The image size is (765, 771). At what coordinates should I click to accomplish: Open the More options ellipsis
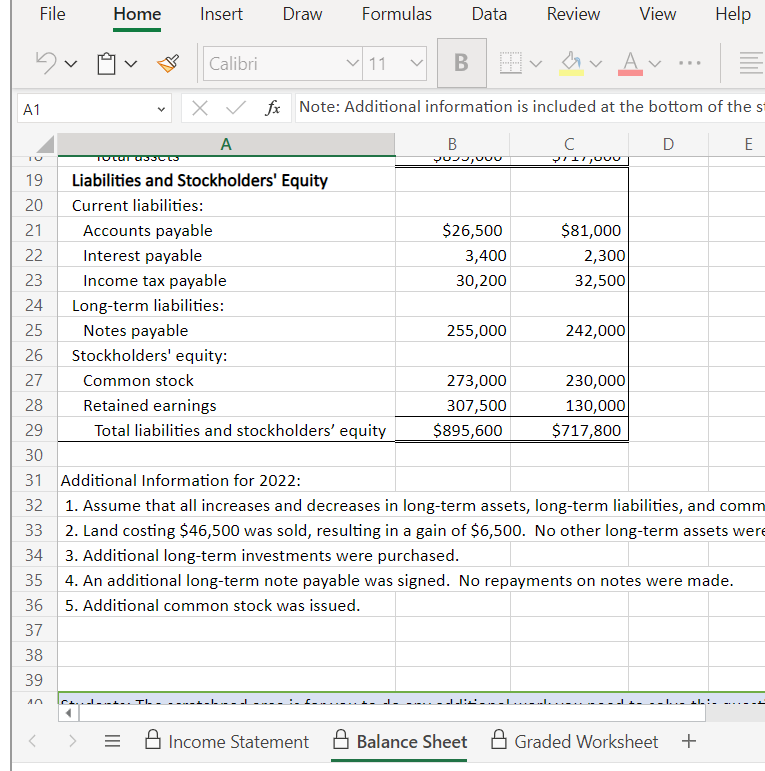click(x=690, y=63)
